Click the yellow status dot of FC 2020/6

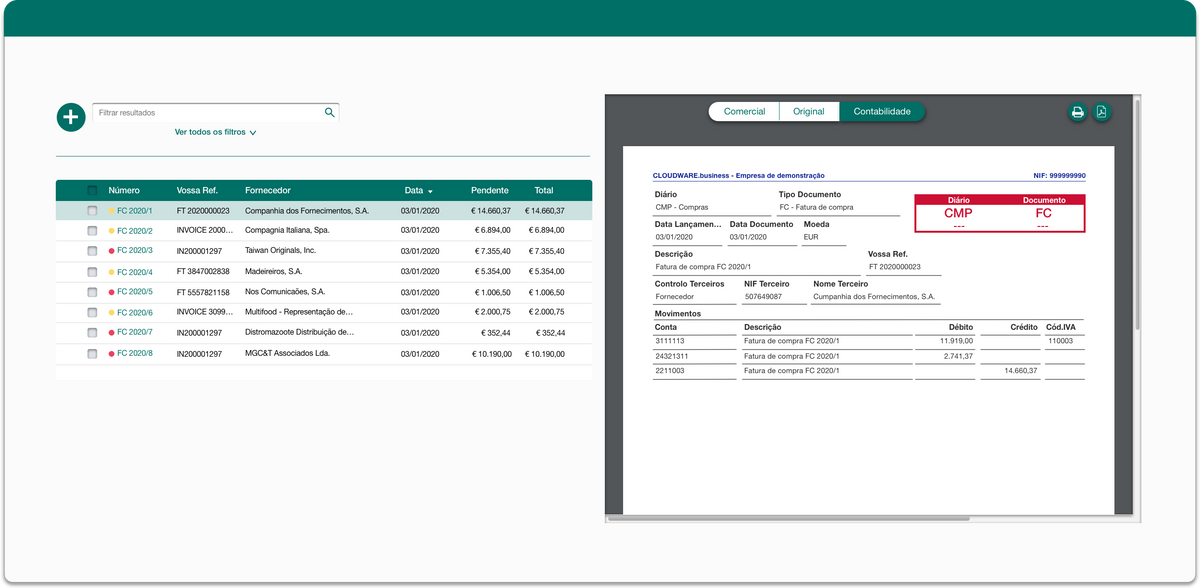pyautogui.click(x=112, y=313)
